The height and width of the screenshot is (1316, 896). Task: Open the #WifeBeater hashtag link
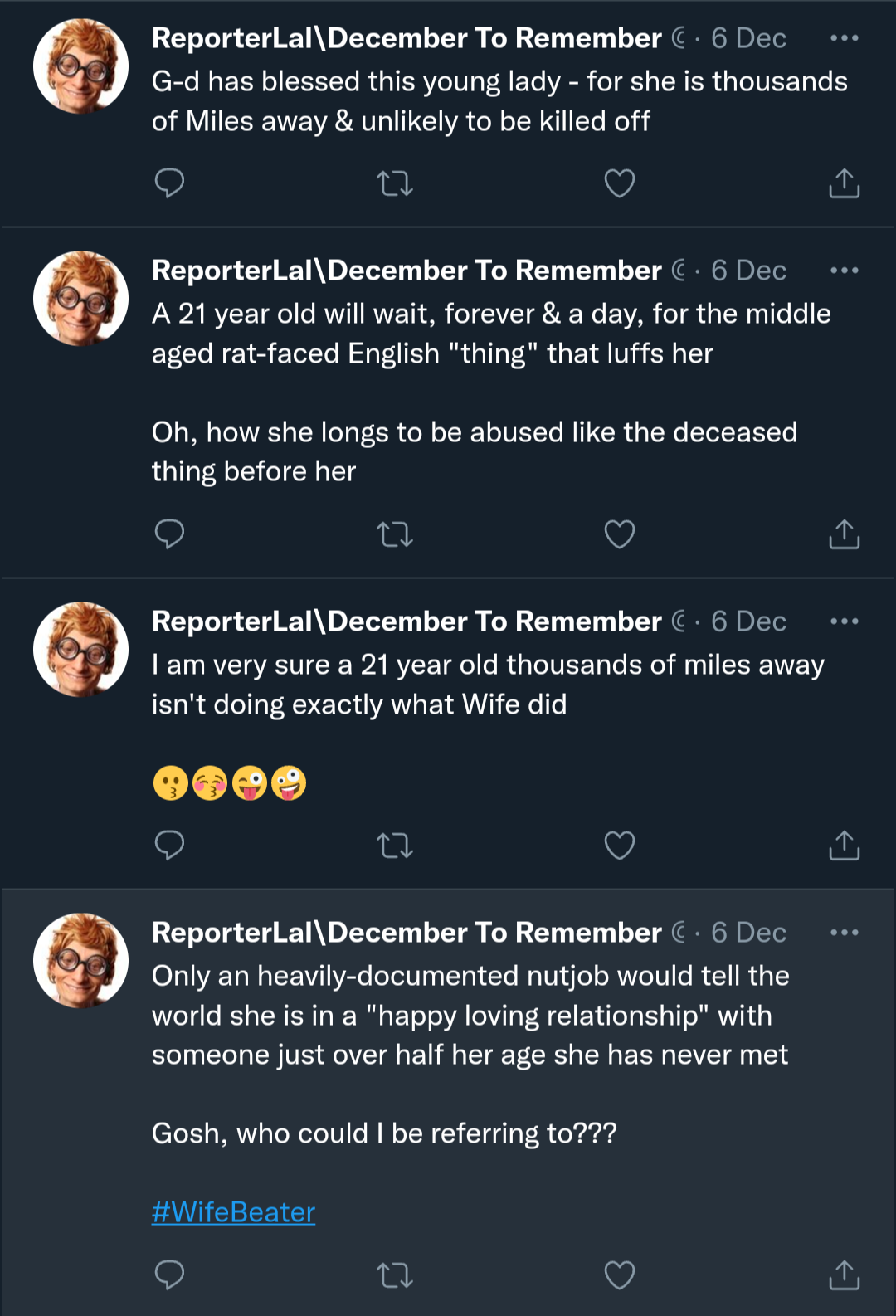coord(233,1212)
